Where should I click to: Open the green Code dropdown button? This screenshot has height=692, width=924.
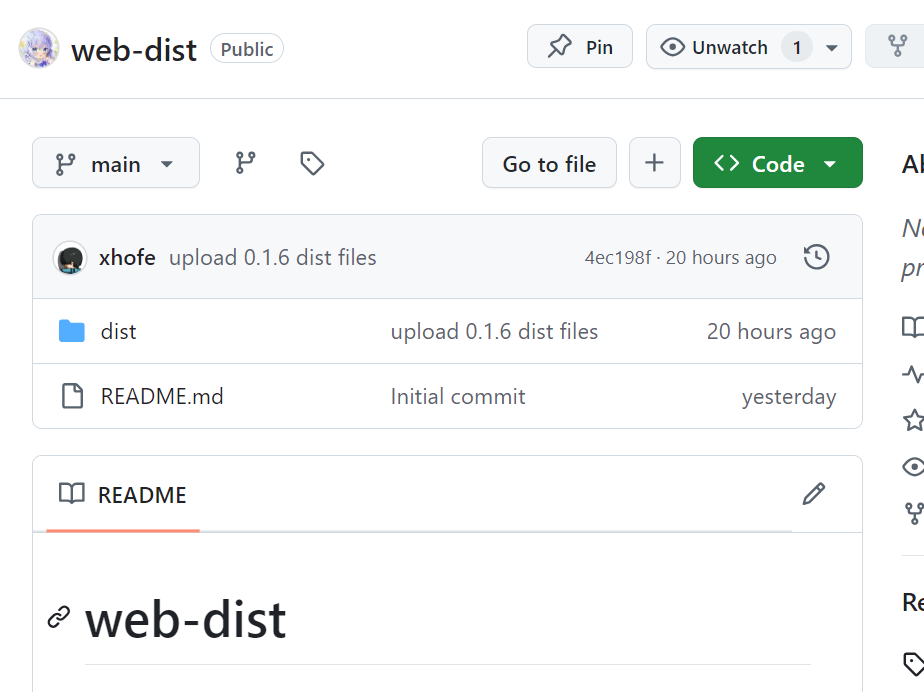[x=778, y=163]
